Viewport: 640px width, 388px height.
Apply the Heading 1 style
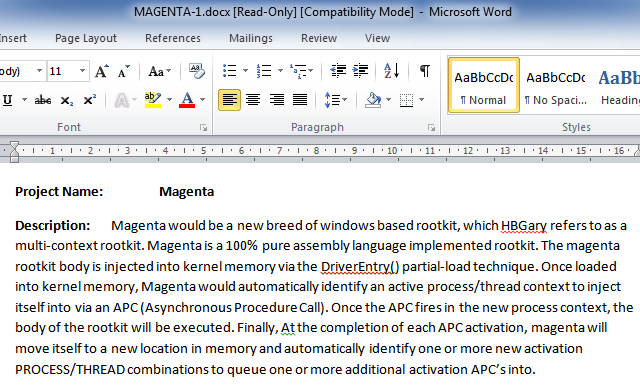(x=618, y=85)
